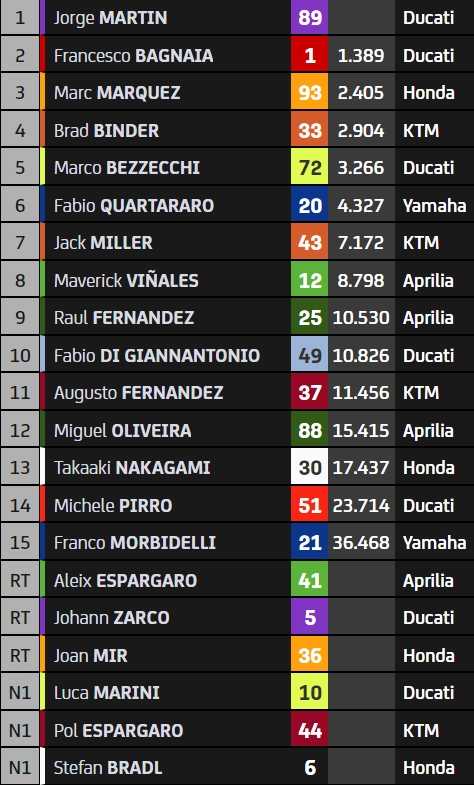Select the Brad BINDER row

click(237, 130)
